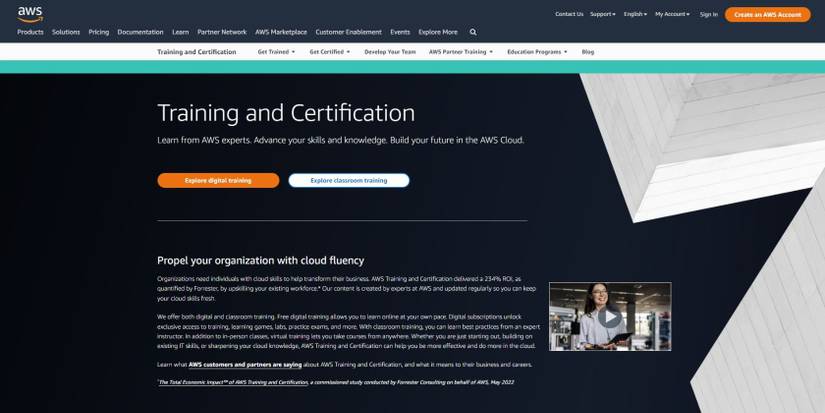The width and height of the screenshot is (825, 413).
Task: Expand the English language dropdown
Action: click(x=635, y=14)
